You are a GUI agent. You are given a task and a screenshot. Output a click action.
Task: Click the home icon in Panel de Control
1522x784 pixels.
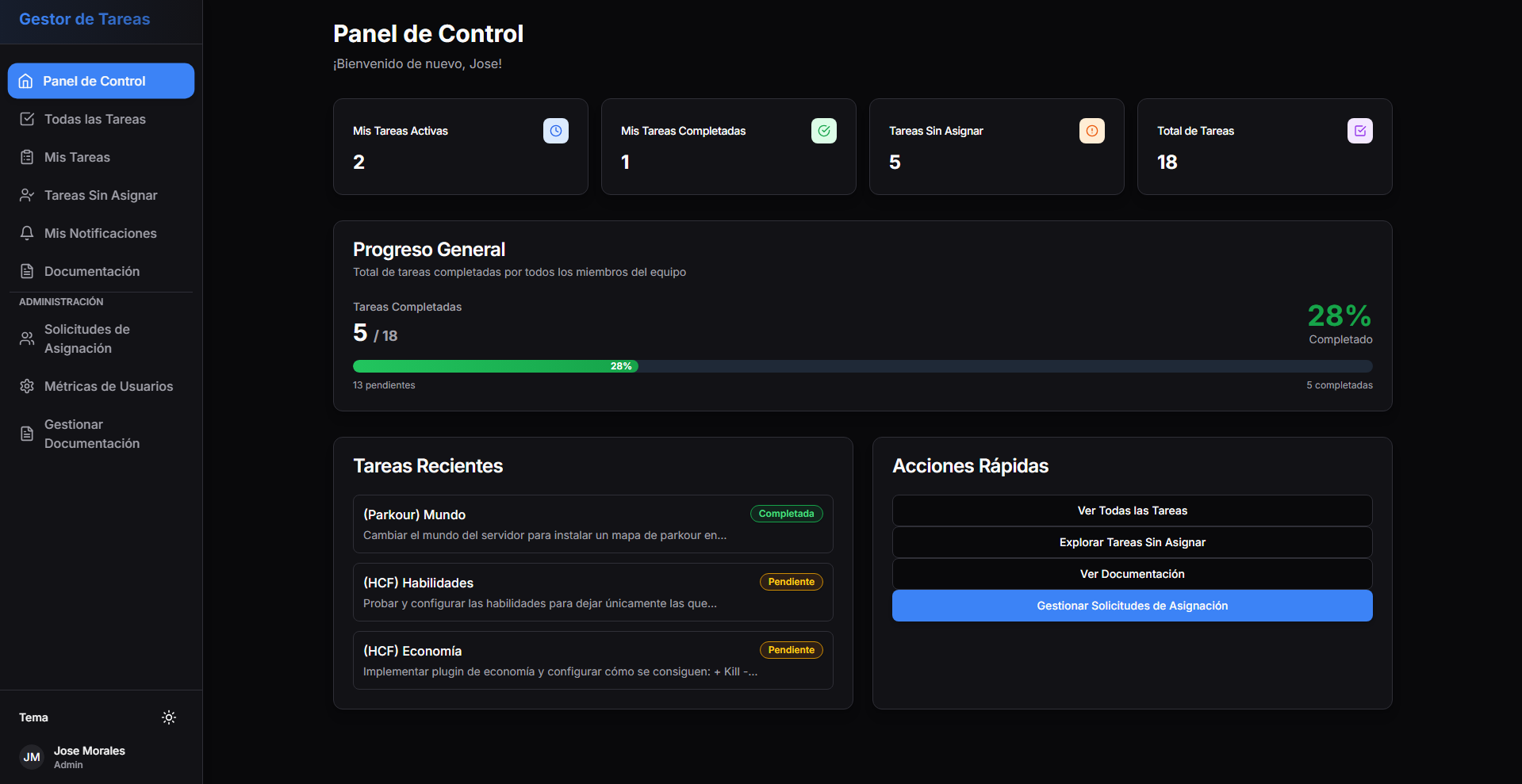pyautogui.click(x=26, y=81)
